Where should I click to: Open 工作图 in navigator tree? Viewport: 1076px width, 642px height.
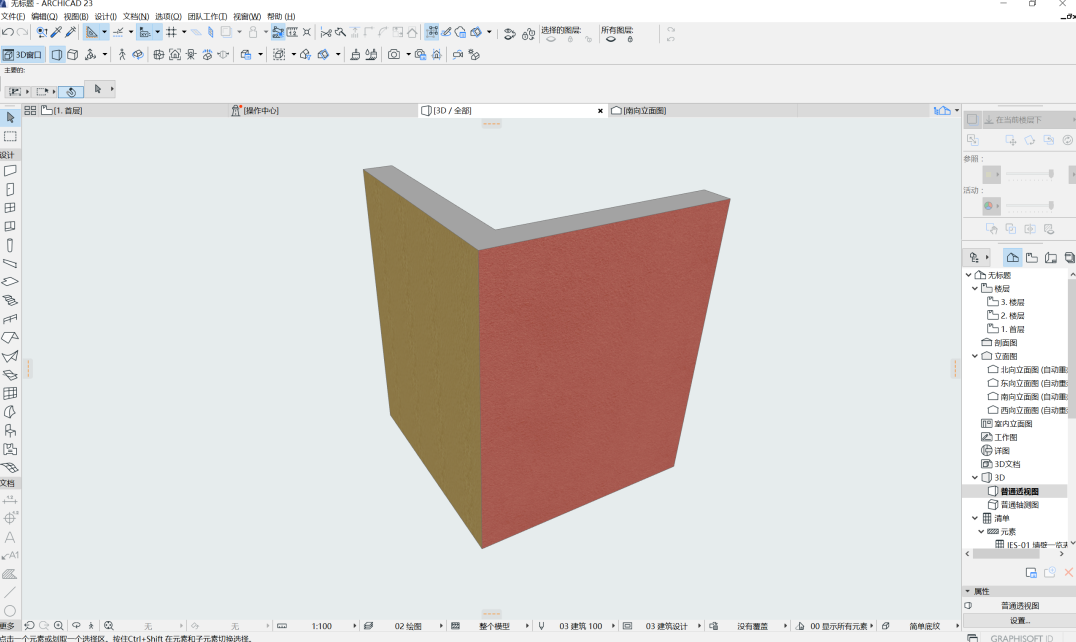click(1005, 437)
